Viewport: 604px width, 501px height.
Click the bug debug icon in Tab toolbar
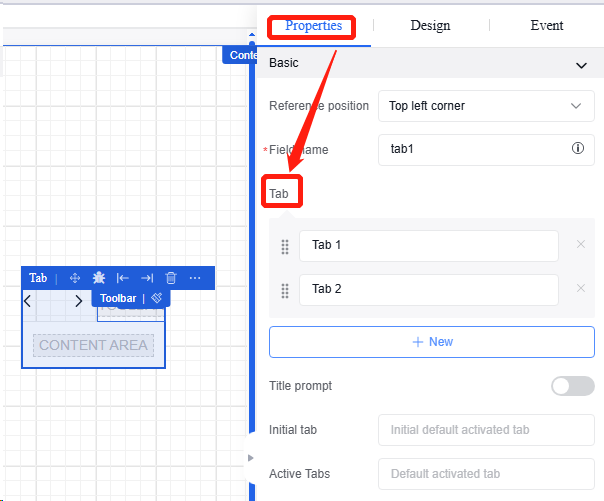click(x=99, y=278)
